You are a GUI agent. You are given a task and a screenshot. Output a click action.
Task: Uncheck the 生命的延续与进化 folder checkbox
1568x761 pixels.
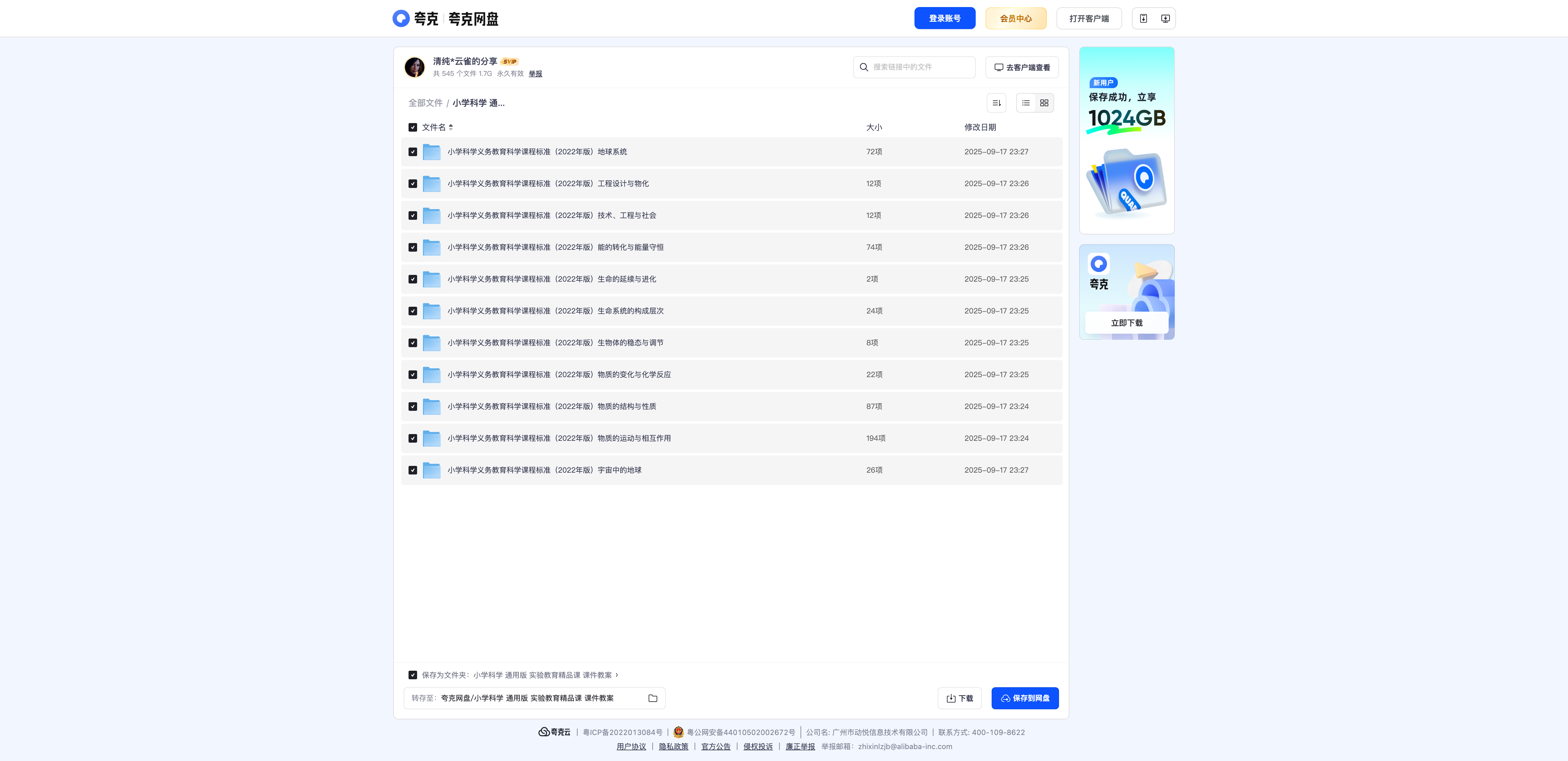tap(413, 279)
